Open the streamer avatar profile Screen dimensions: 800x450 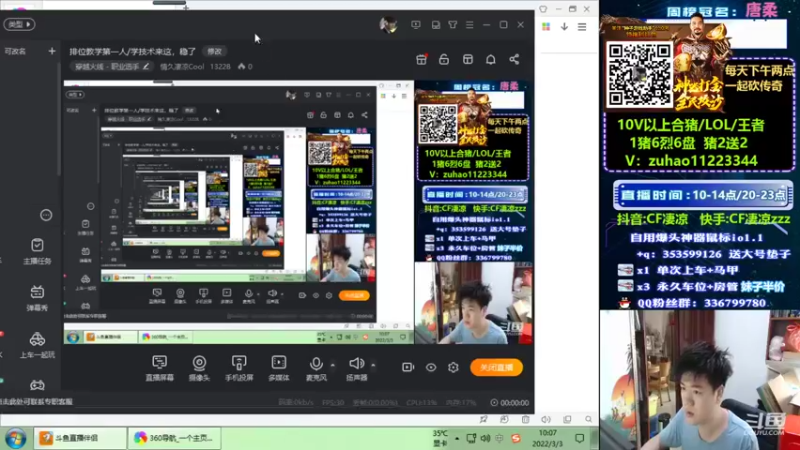pos(388,24)
